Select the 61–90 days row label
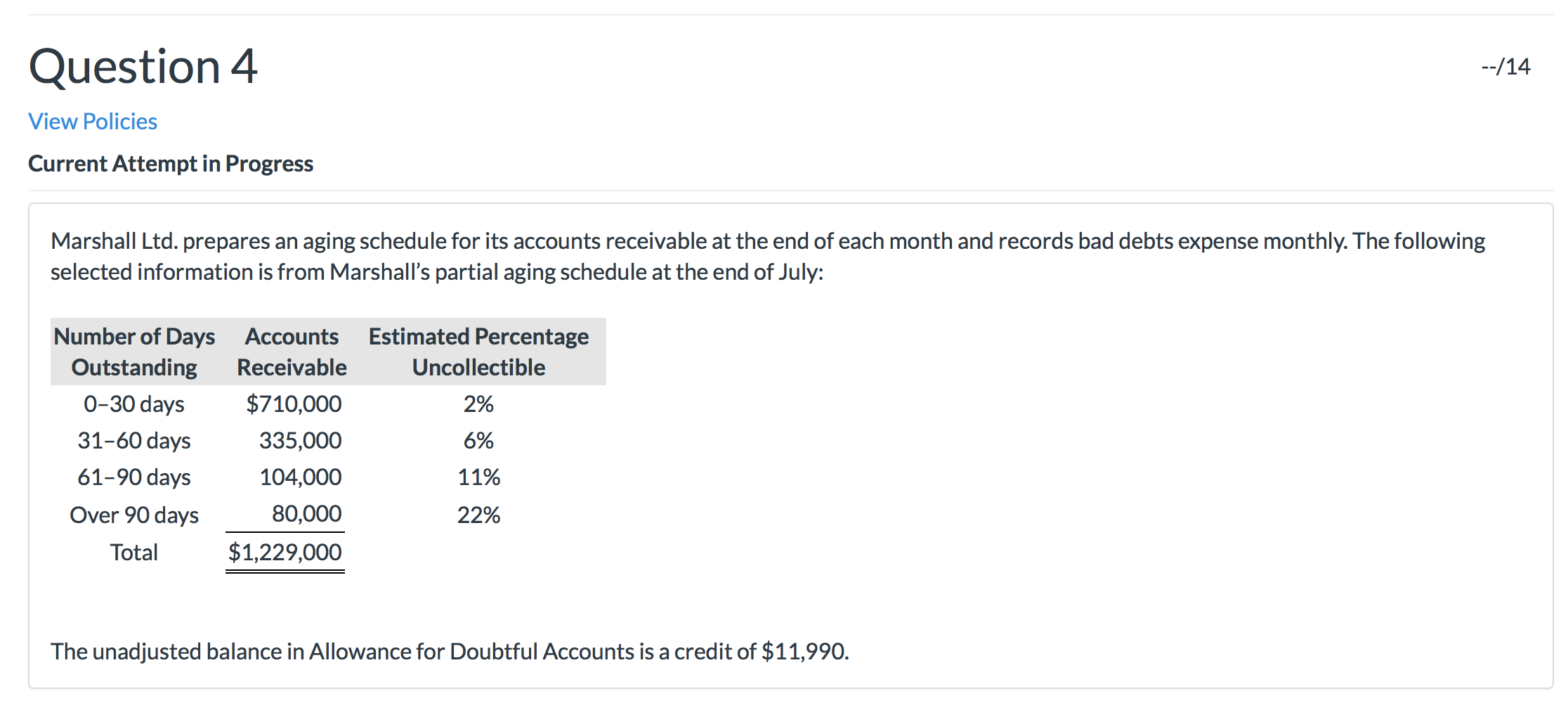The width and height of the screenshot is (1568, 703). (x=134, y=477)
